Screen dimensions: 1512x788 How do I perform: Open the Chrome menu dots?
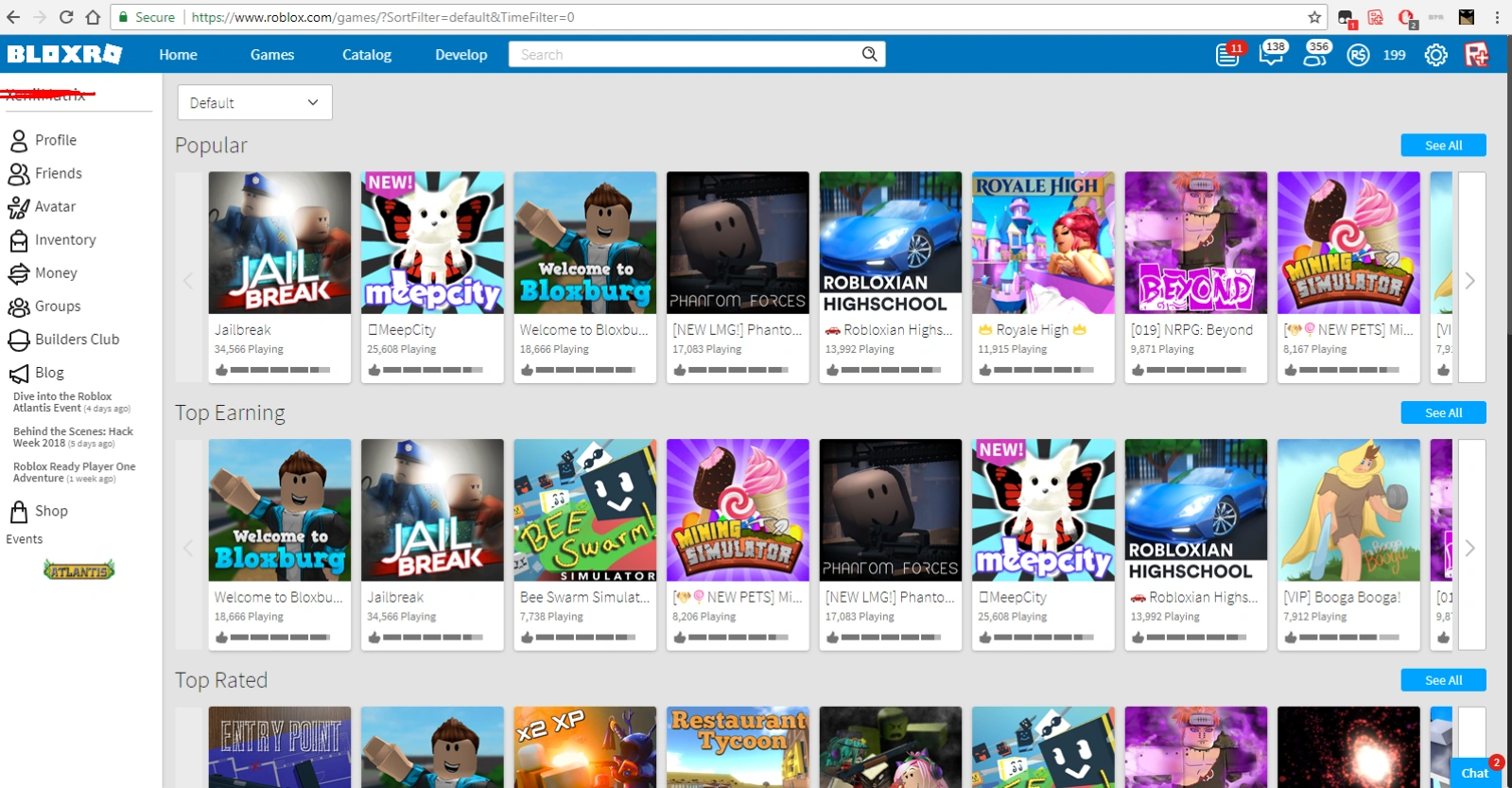1498,17
